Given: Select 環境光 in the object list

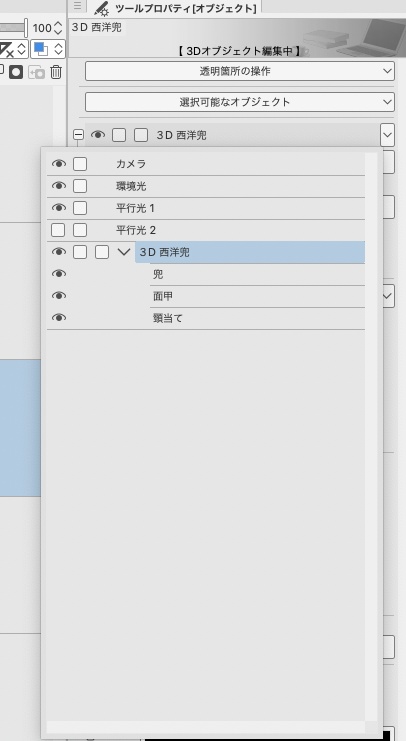Looking at the screenshot, I should tap(131, 186).
